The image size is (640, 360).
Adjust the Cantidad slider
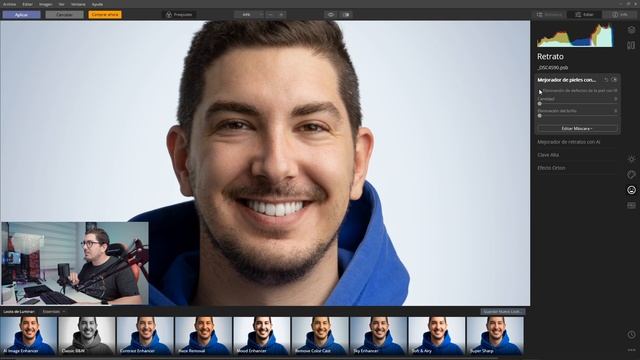click(577, 104)
